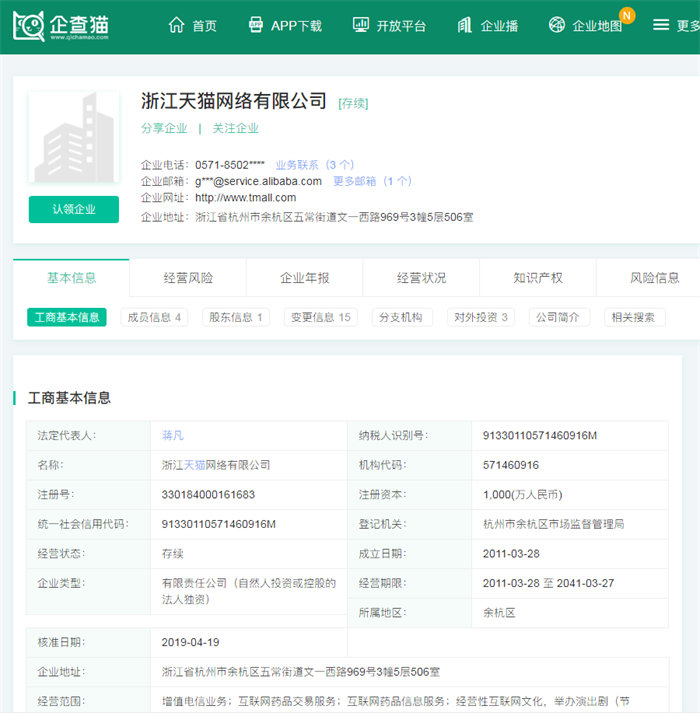Open the hamburger menu icon for 更多
The height and width of the screenshot is (716, 700).
661,25
